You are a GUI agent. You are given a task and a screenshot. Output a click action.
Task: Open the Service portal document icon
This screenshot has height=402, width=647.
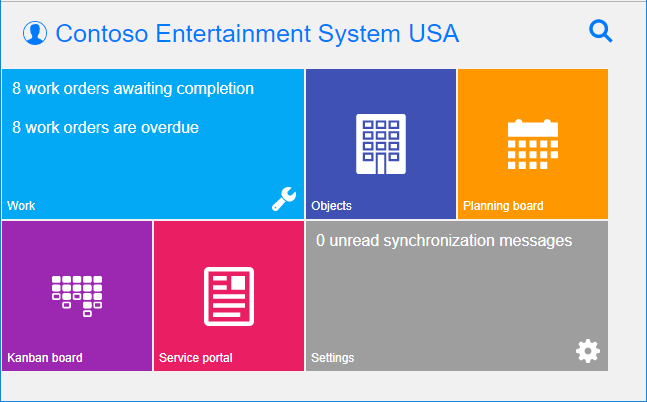pos(229,296)
